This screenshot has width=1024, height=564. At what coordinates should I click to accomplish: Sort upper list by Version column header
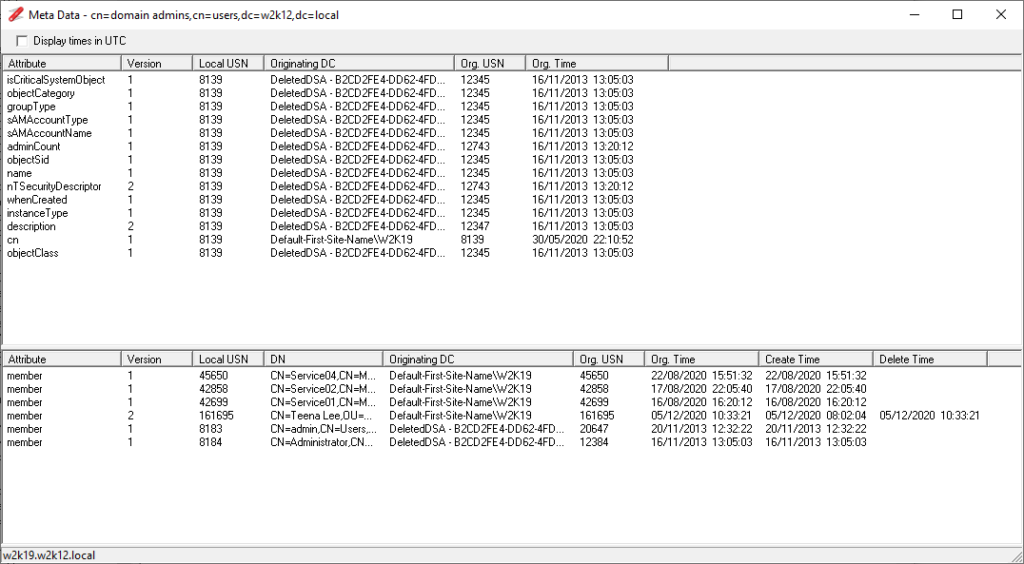tap(157, 63)
